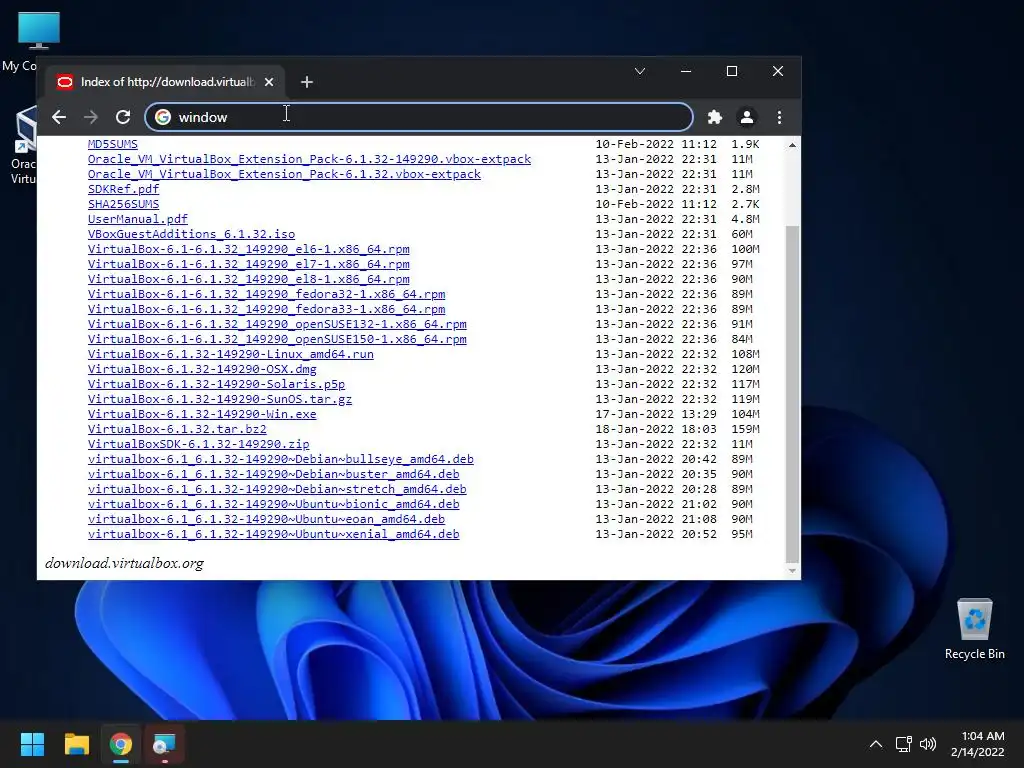Open the Chrome extensions puzzle icon
Viewport: 1024px width, 768px height.
714,117
